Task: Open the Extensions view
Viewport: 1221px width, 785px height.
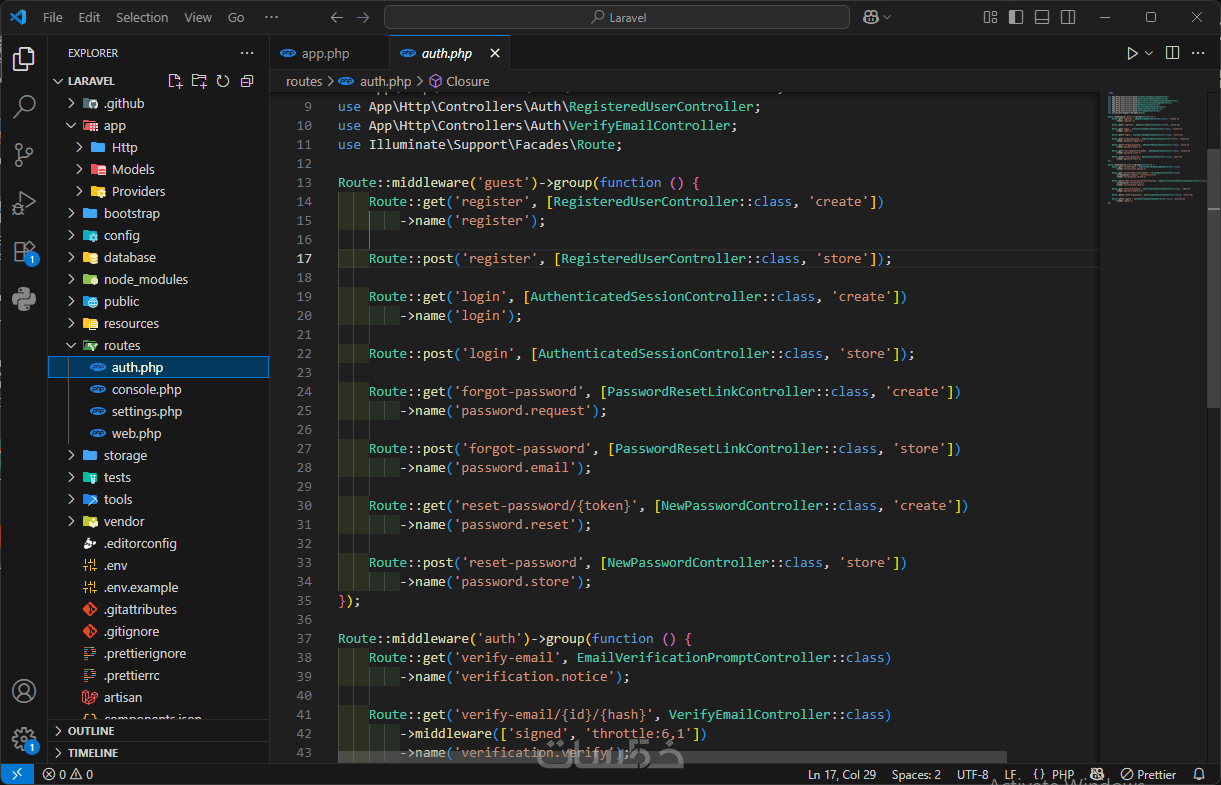Action: 24,251
